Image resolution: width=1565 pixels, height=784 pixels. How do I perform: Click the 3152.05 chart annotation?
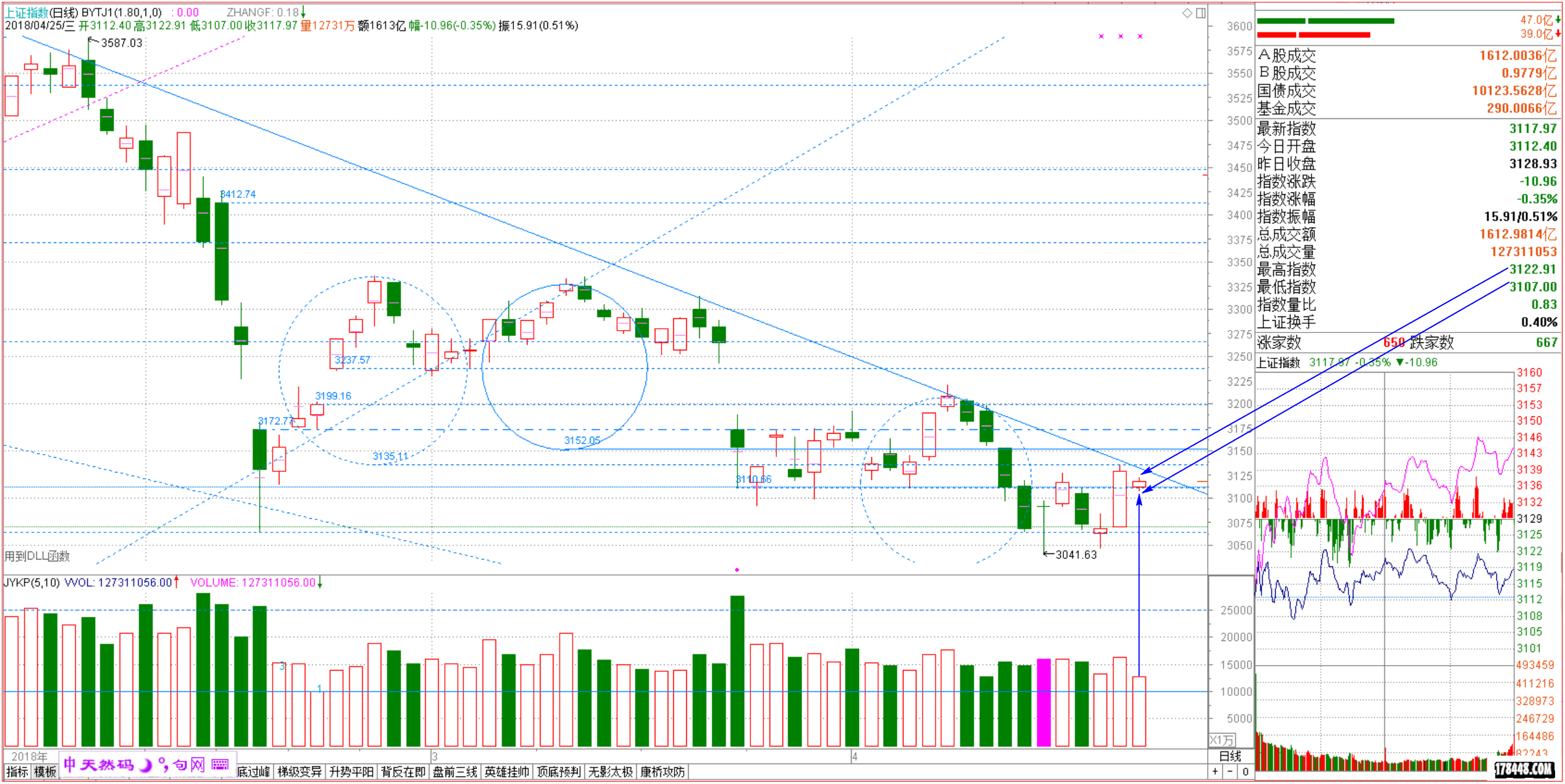click(x=582, y=440)
